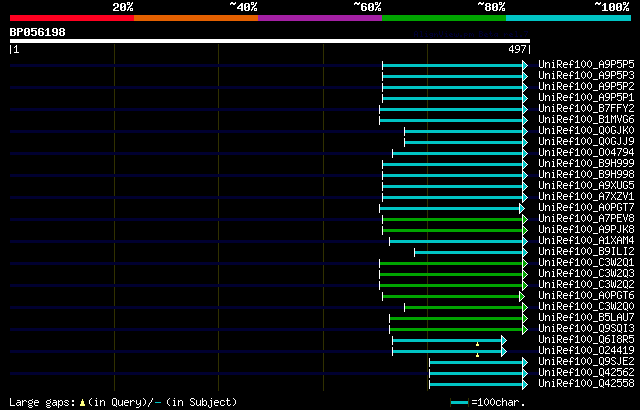
Task: Click the =100char. legend text
Action: (498, 403)
